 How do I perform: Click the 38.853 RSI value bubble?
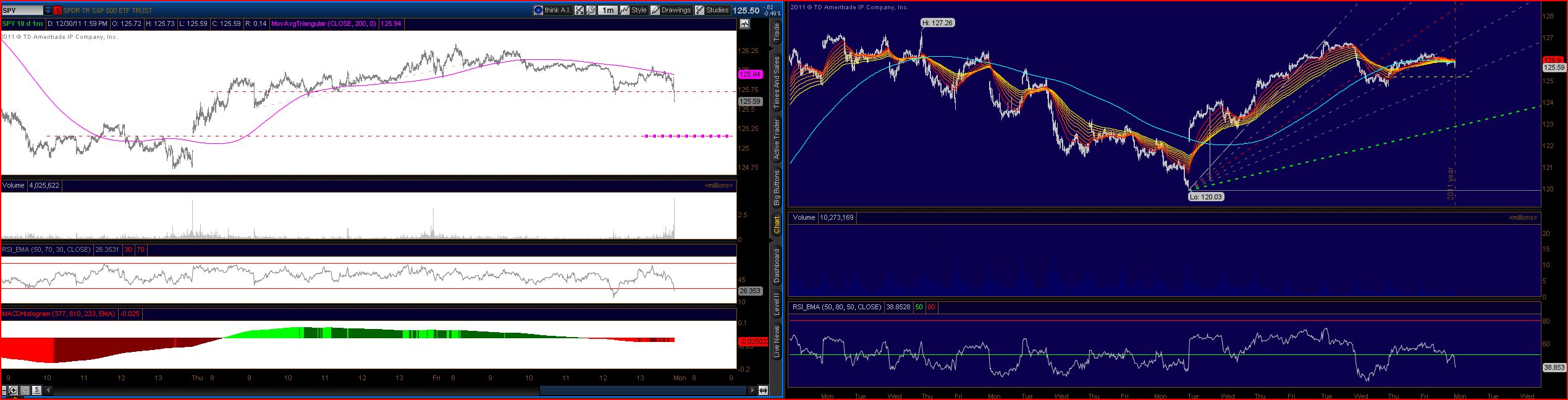(x=1554, y=367)
